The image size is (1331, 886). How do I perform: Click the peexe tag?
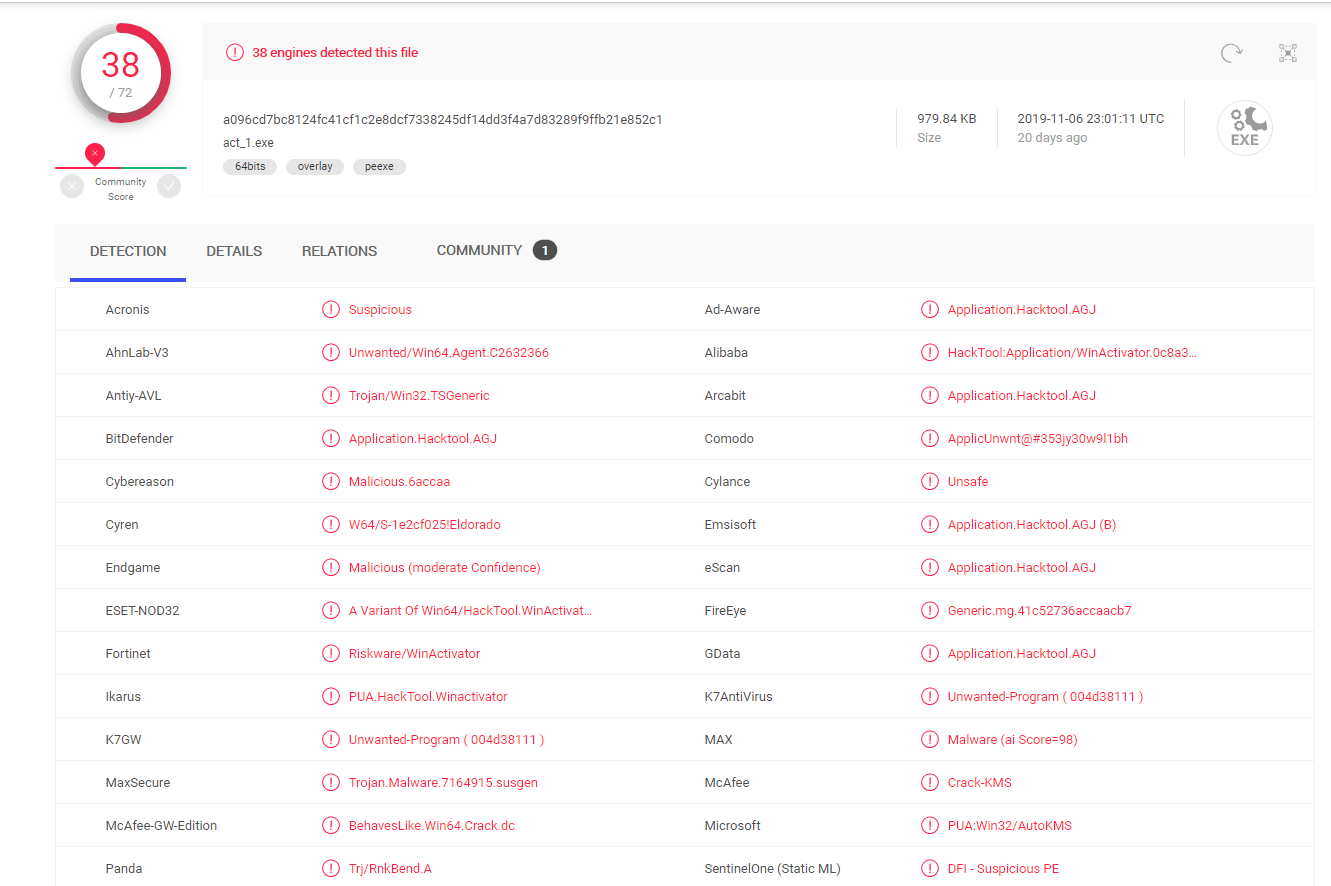pos(379,167)
